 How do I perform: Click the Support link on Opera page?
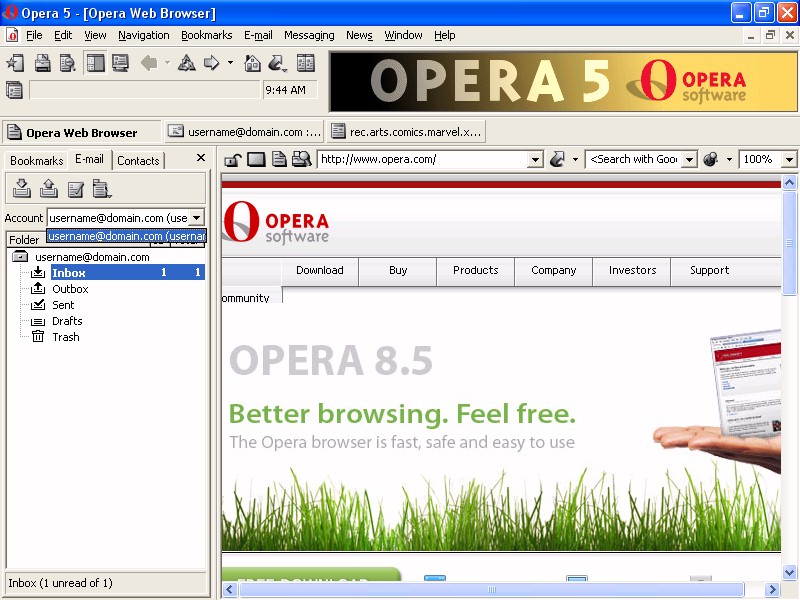[x=710, y=270]
